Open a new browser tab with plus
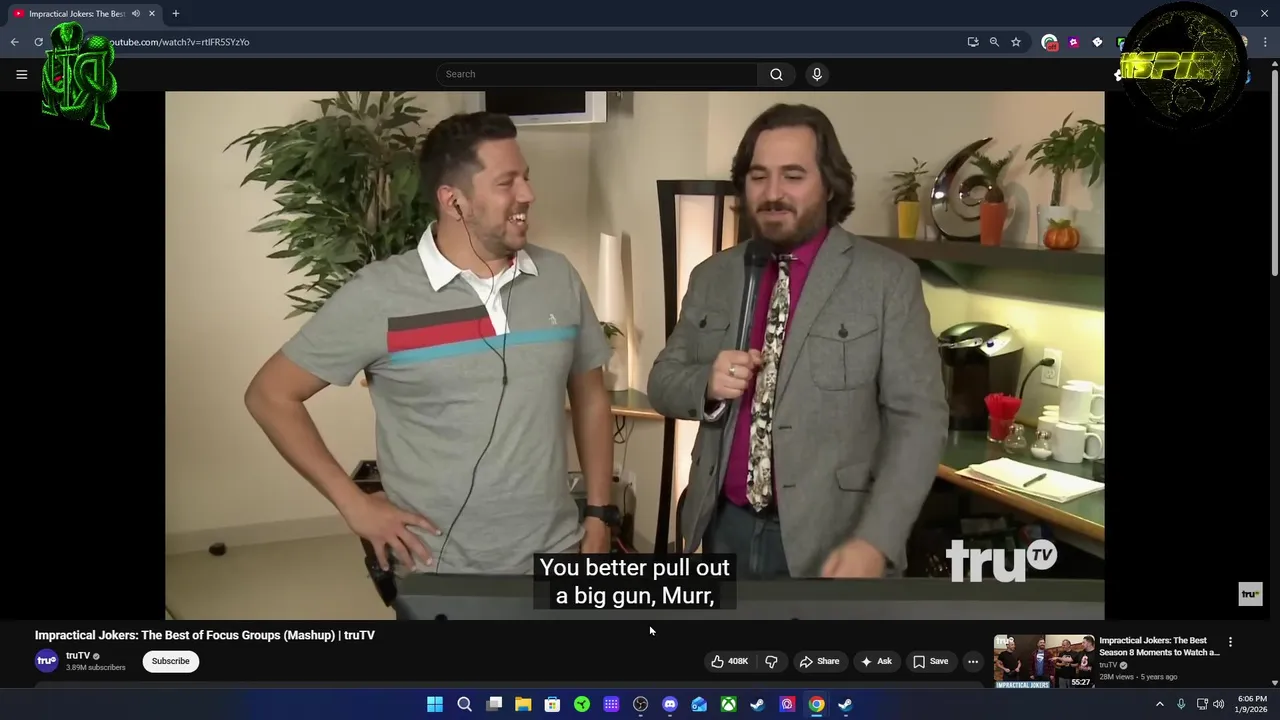Screen dimensions: 1280x720 [x=176, y=14]
